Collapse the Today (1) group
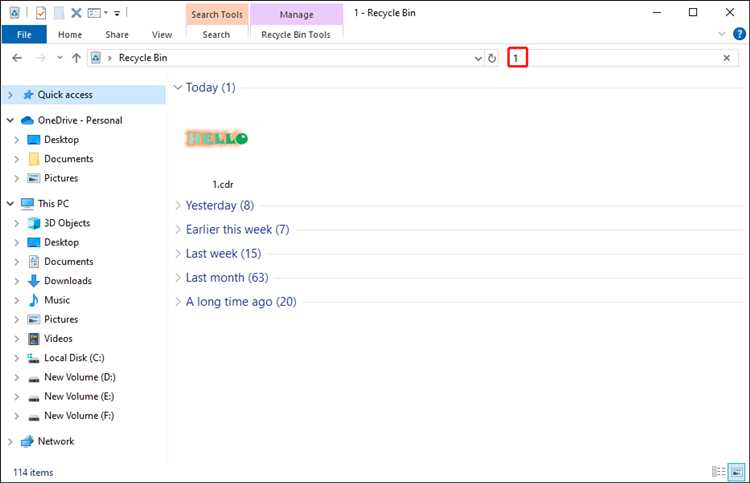The image size is (750, 483). (178, 88)
